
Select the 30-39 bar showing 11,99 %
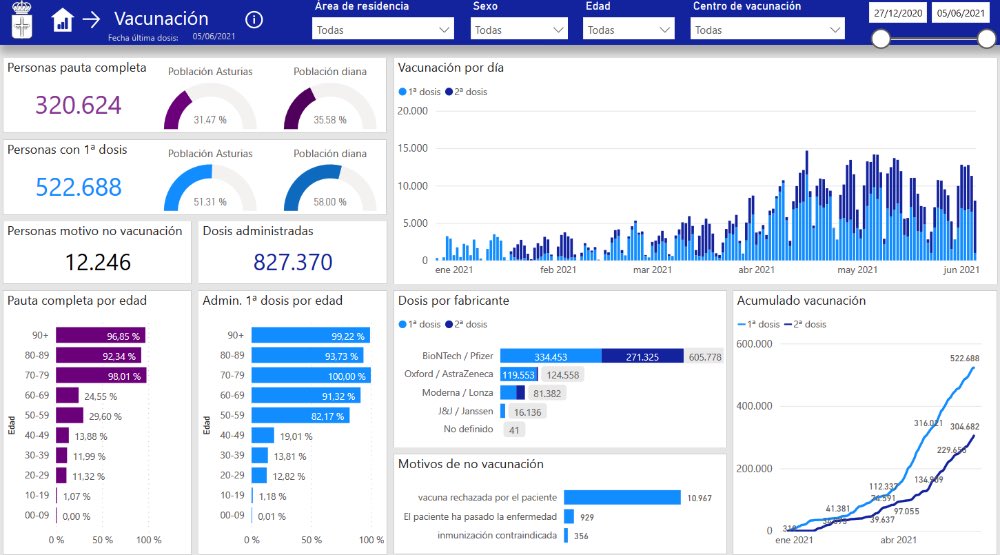coord(61,455)
